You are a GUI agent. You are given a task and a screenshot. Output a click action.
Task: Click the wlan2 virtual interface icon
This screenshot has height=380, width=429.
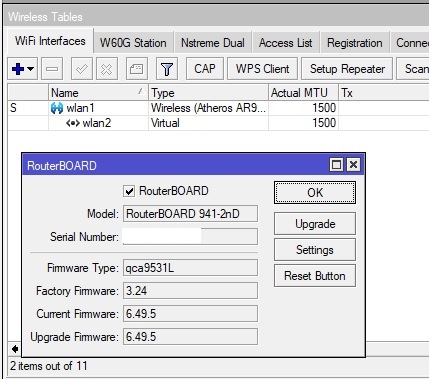coord(73,123)
